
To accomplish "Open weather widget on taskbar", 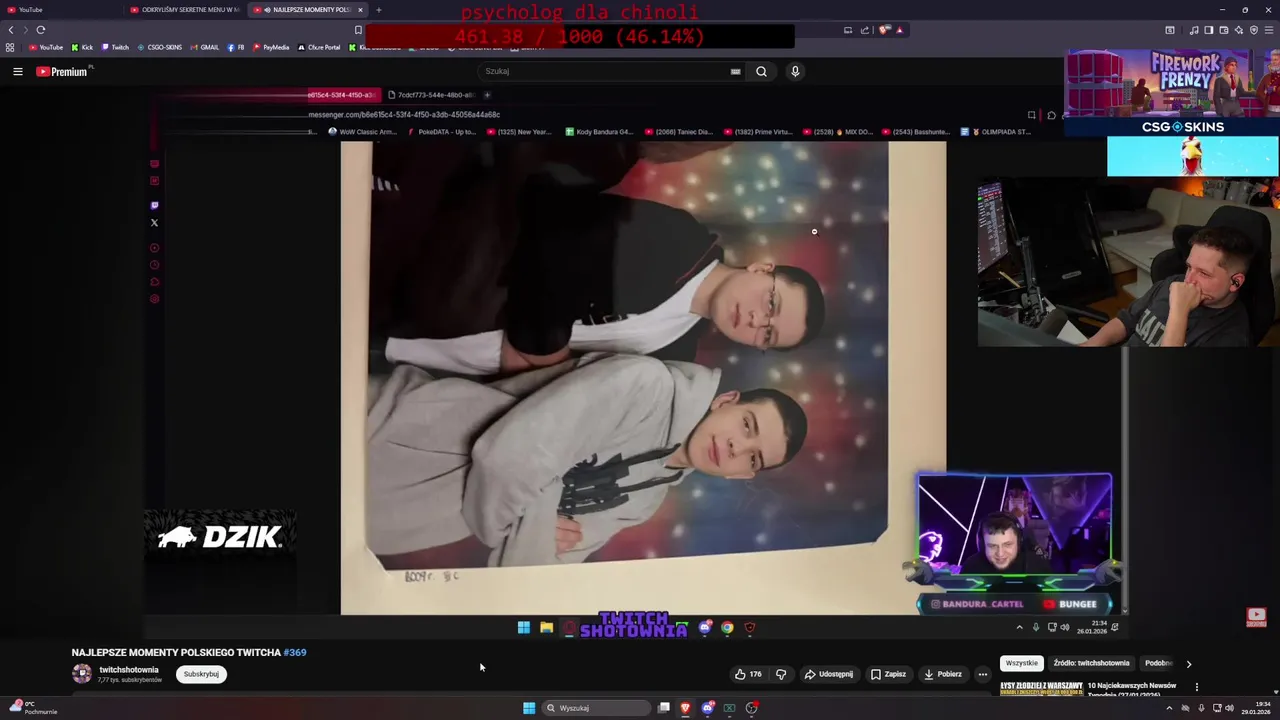I will (x=32, y=708).
